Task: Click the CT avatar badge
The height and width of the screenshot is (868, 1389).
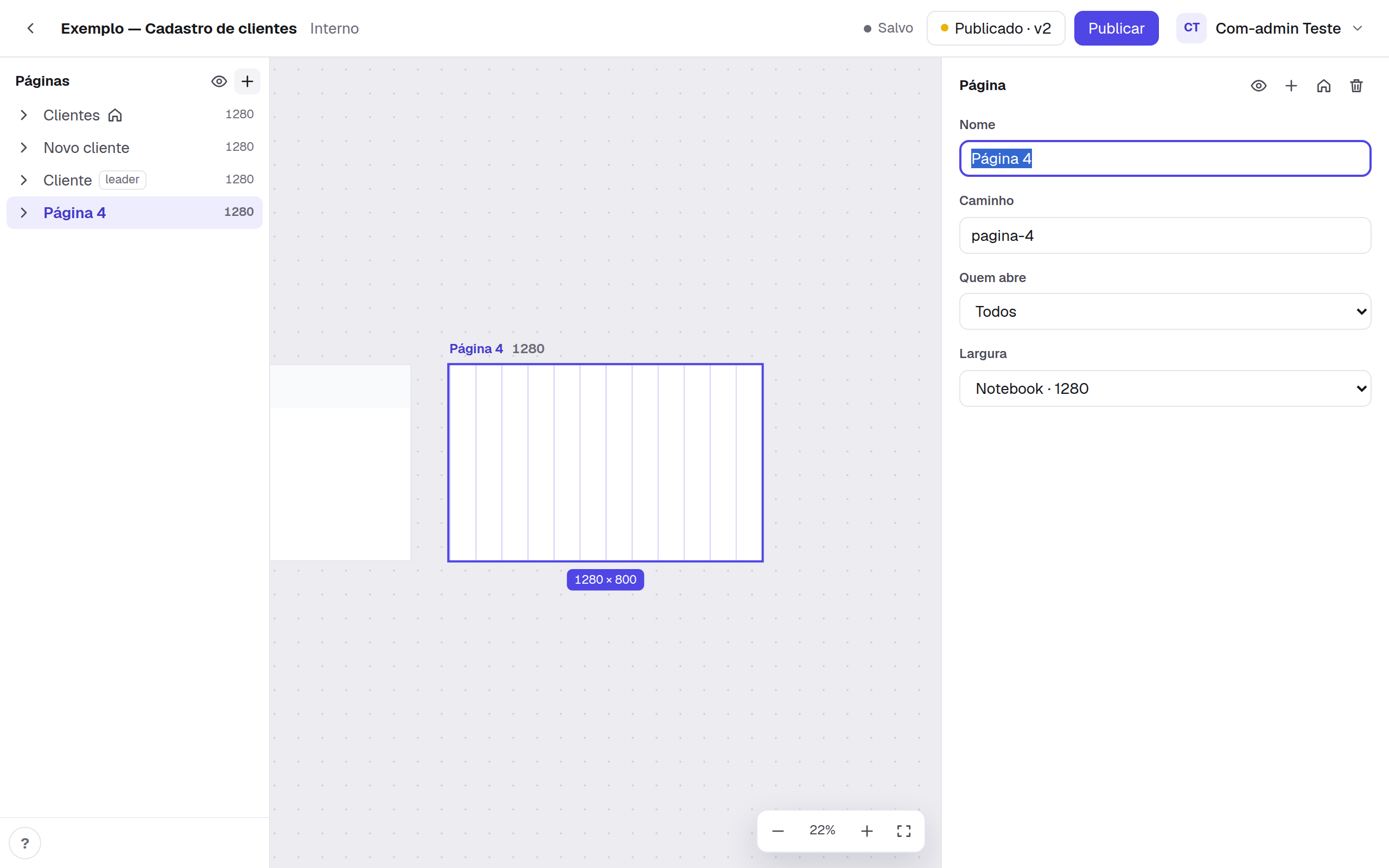Action: pos(1191,28)
